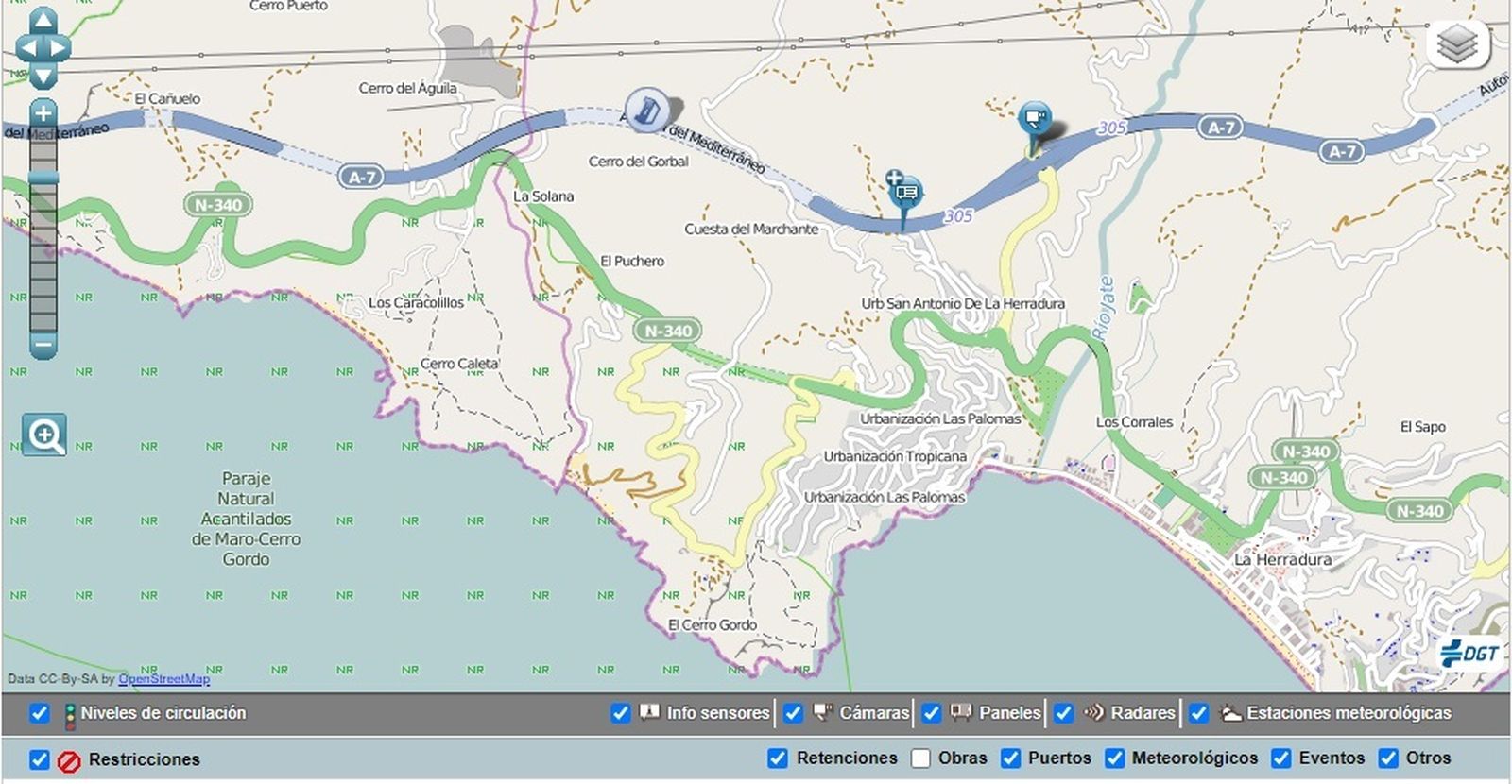Disable the Radares layer checkbox
Viewport: 1512px width, 784px height.
coord(1063,713)
